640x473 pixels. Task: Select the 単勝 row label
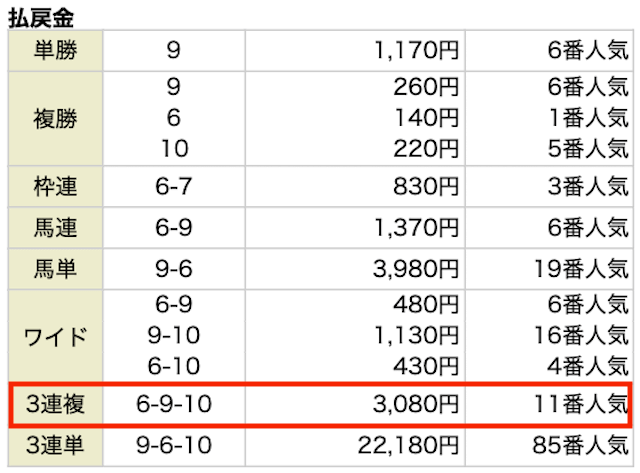pos(56,51)
